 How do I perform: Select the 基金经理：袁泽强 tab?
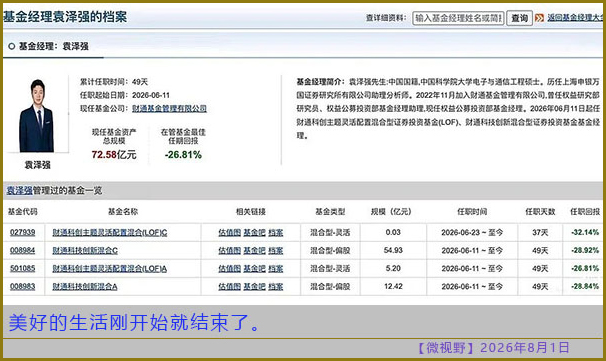(49, 46)
